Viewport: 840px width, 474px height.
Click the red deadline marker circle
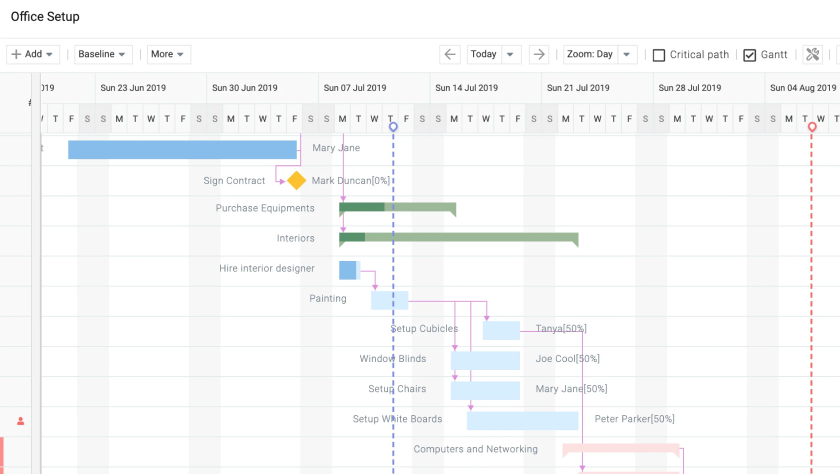tap(811, 127)
